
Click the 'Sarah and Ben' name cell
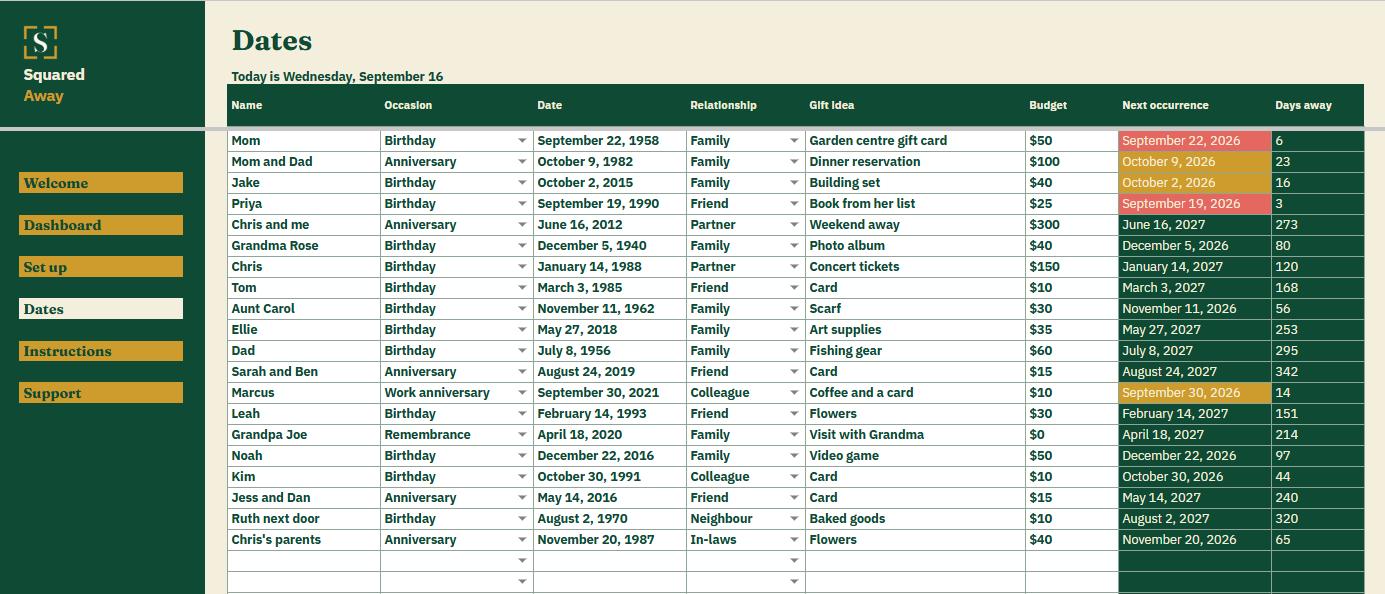304,372
